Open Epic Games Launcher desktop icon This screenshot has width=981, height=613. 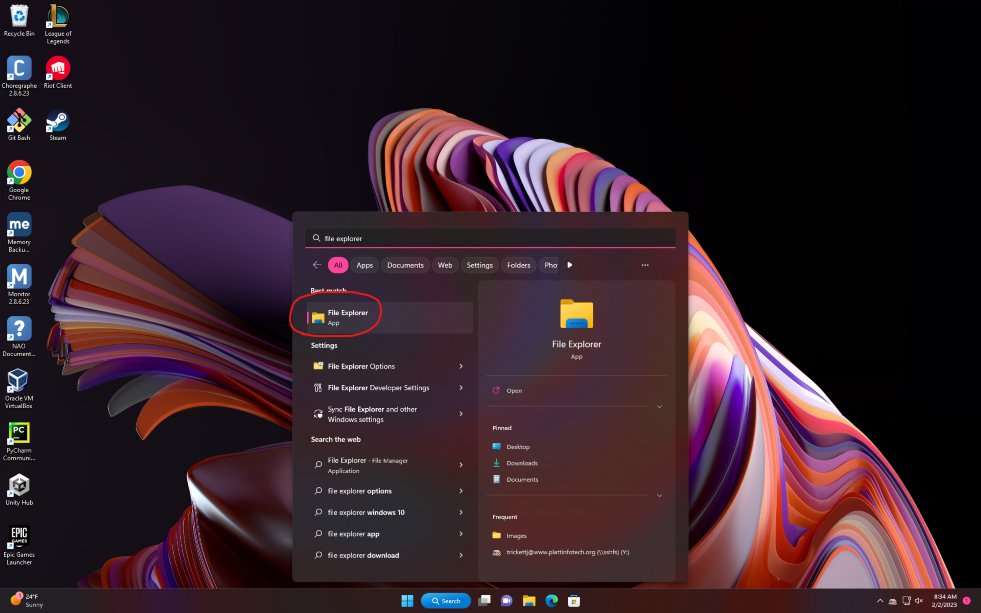click(x=19, y=545)
